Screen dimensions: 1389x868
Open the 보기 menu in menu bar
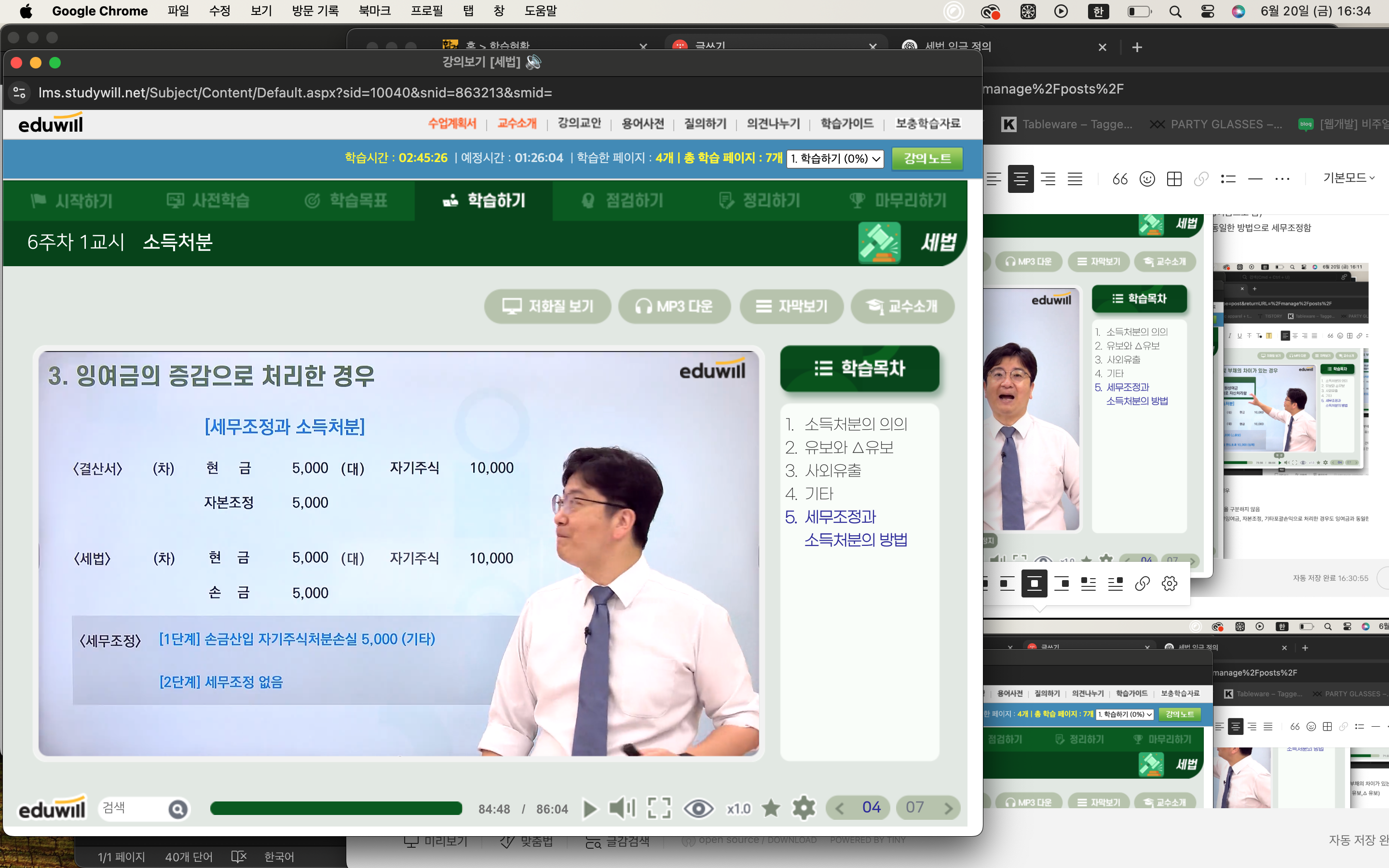(x=261, y=11)
